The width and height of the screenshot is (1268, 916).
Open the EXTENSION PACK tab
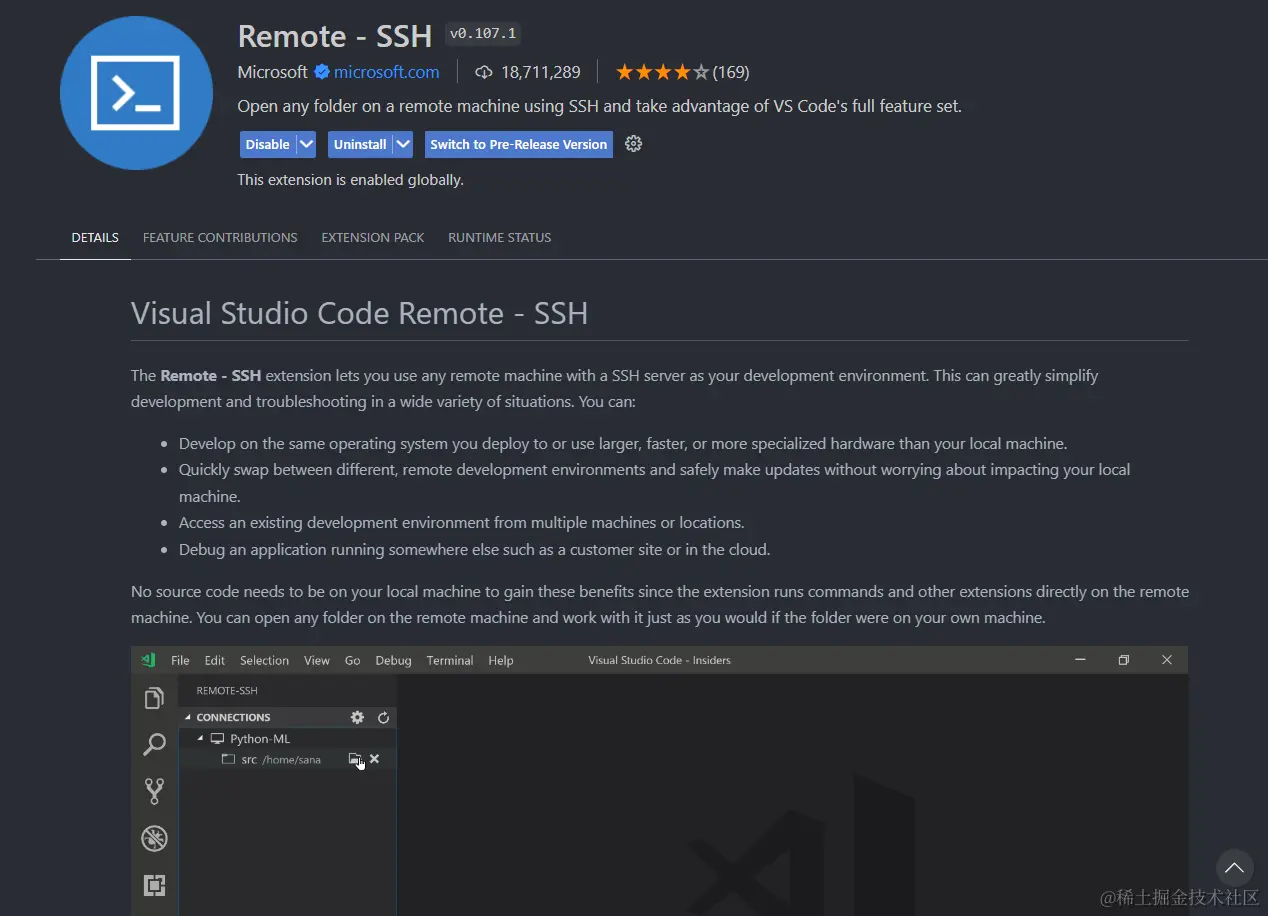pyautogui.click(x=373, y=238)
